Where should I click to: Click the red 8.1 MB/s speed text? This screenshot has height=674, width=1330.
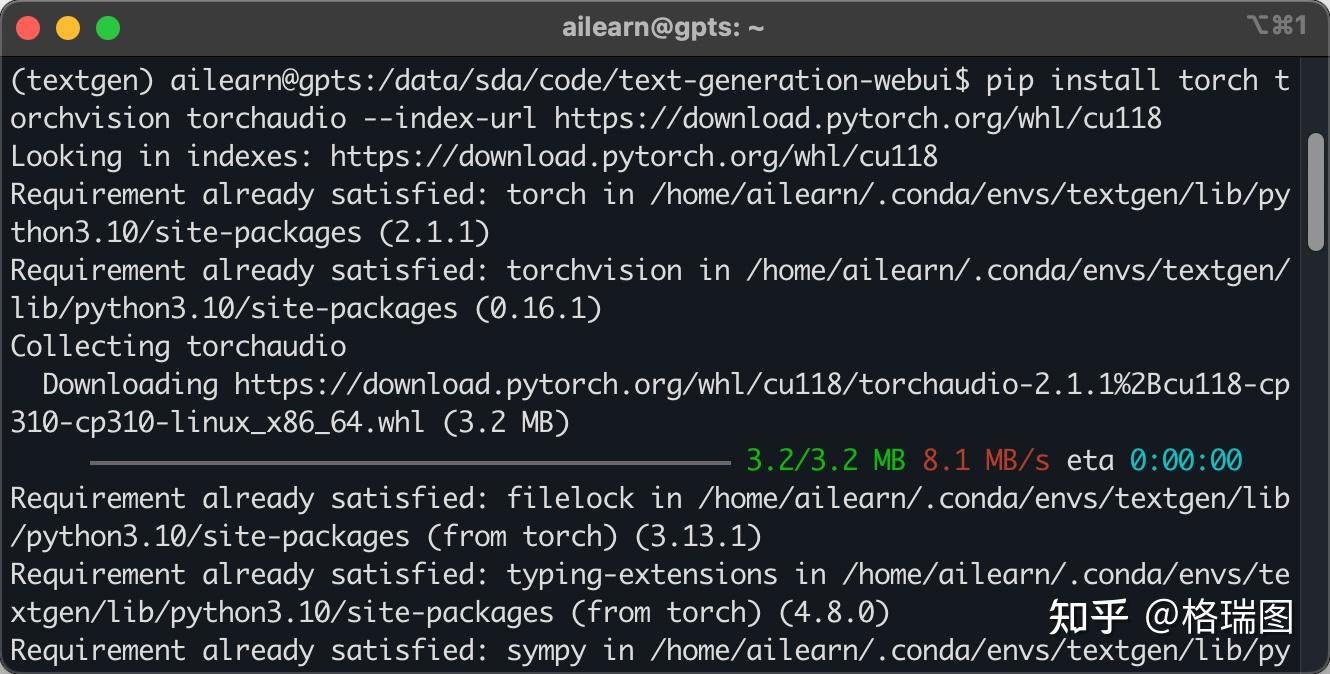coord(986,461)
